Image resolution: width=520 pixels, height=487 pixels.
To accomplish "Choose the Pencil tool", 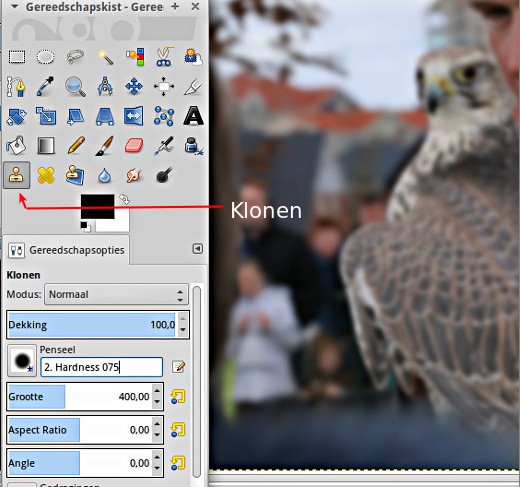I will coord(75,146).
